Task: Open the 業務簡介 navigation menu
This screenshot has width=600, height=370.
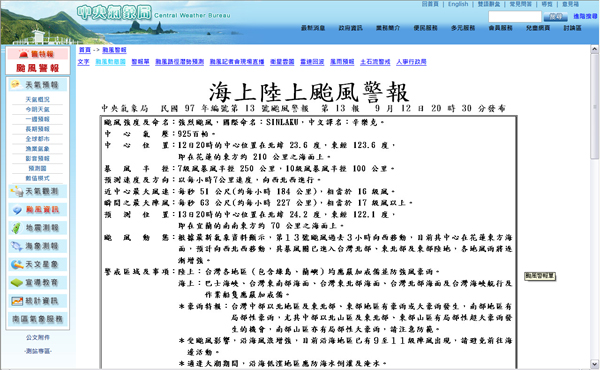Action: coord(388,28)
